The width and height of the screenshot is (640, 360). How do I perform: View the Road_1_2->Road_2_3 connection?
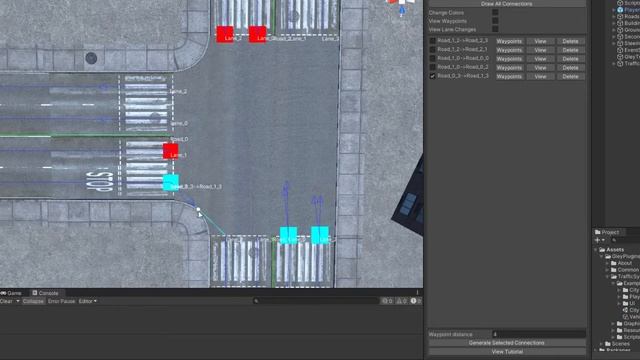pos(540,41)
